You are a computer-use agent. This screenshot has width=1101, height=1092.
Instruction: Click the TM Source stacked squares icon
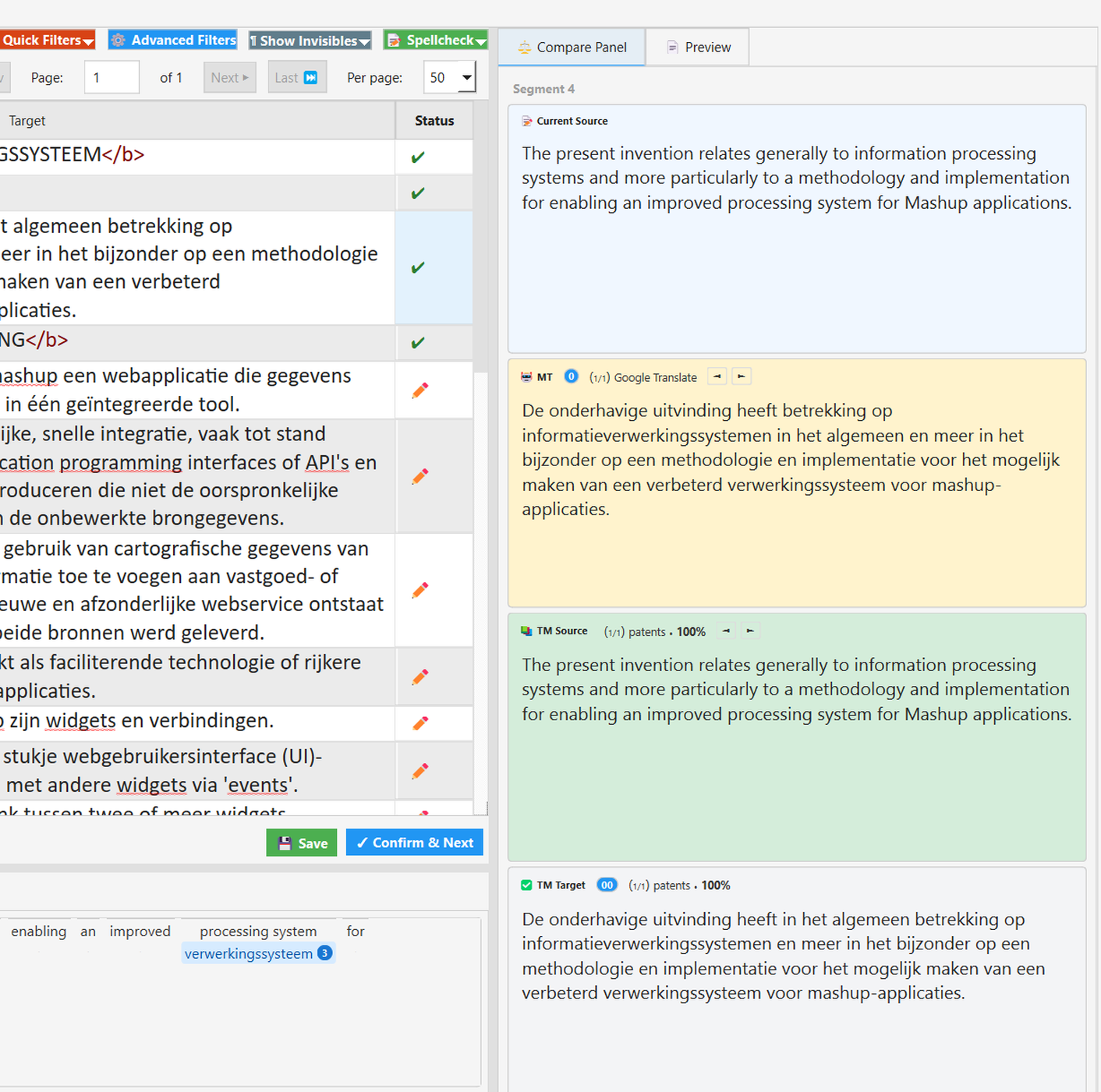(526, 631)
